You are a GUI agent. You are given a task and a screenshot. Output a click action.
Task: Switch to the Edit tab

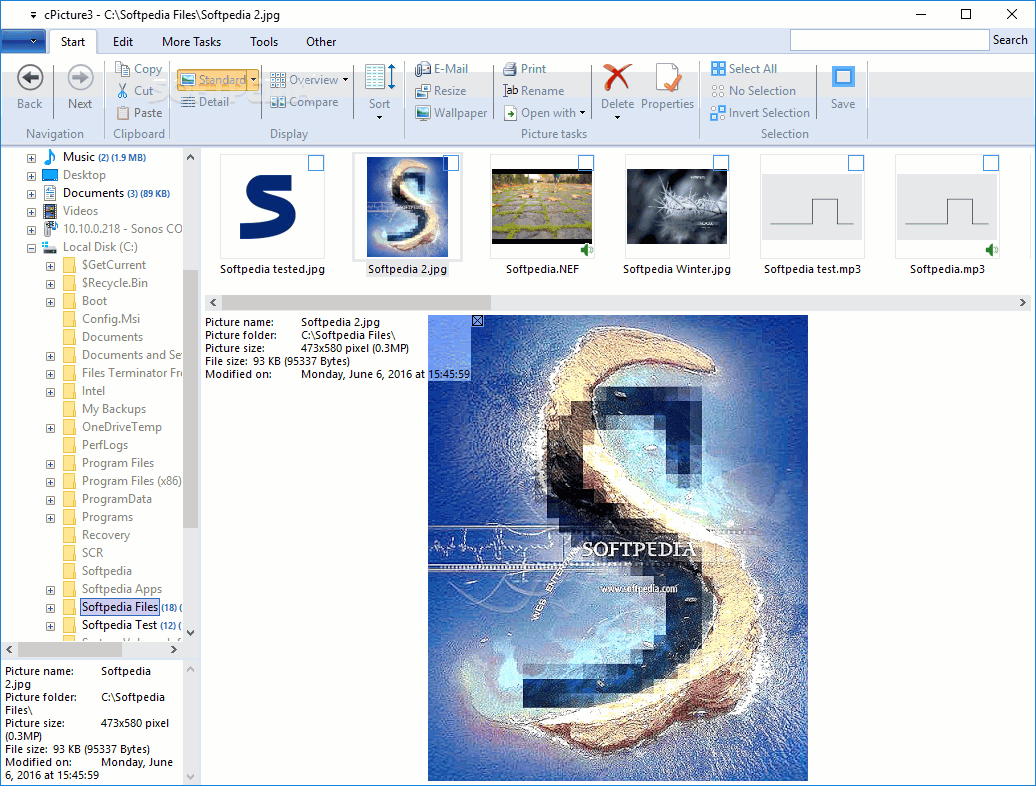pyautogui.click(x=123, y=42)
